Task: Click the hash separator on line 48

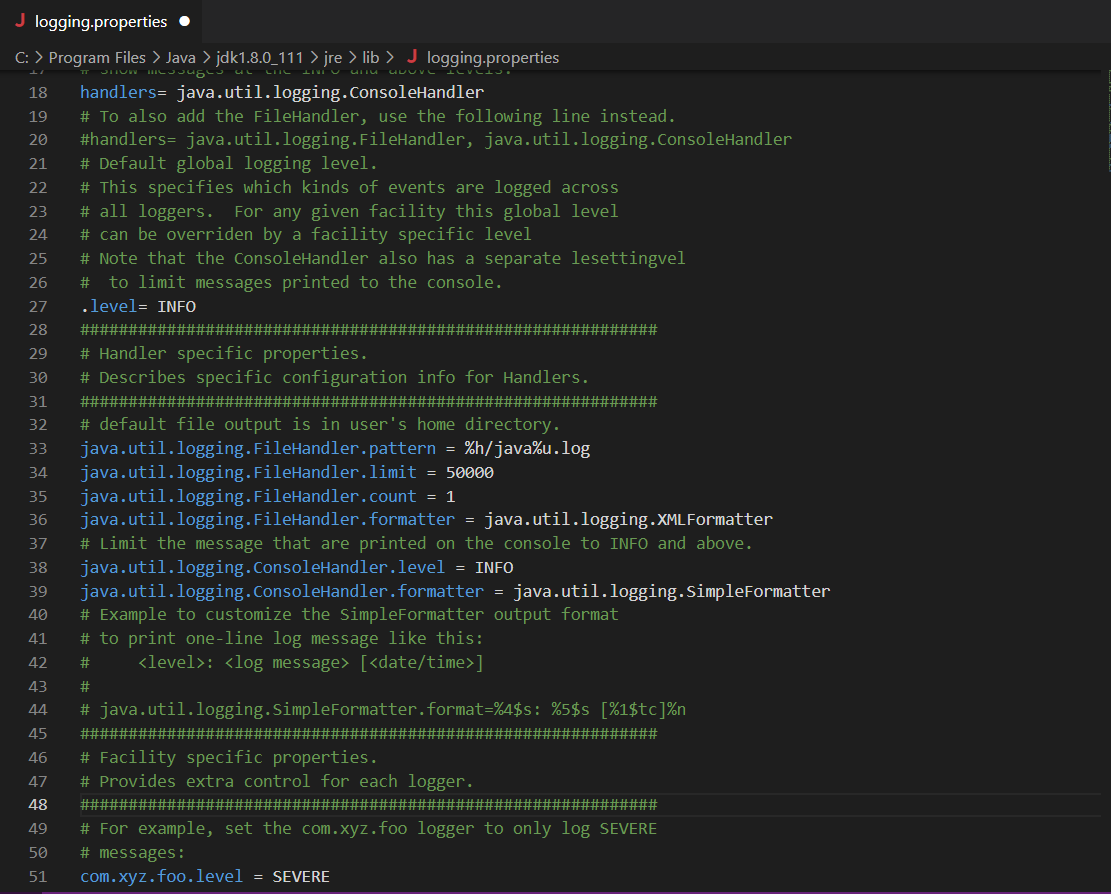Action: (368, 805)
